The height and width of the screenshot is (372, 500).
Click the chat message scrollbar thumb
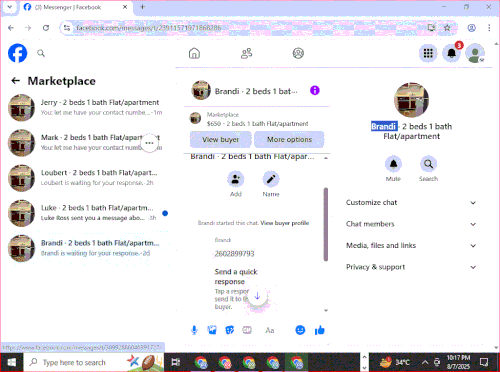[x=326, y=224]
